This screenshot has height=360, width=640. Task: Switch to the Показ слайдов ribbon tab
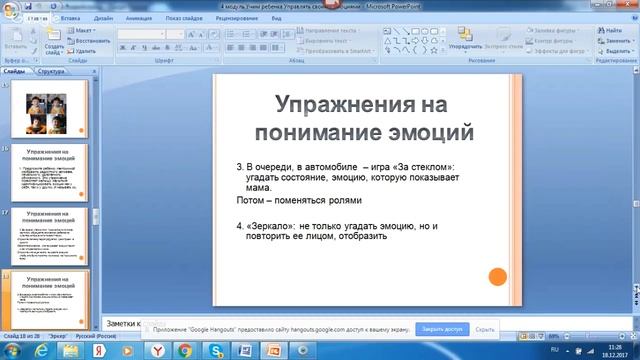184,18
